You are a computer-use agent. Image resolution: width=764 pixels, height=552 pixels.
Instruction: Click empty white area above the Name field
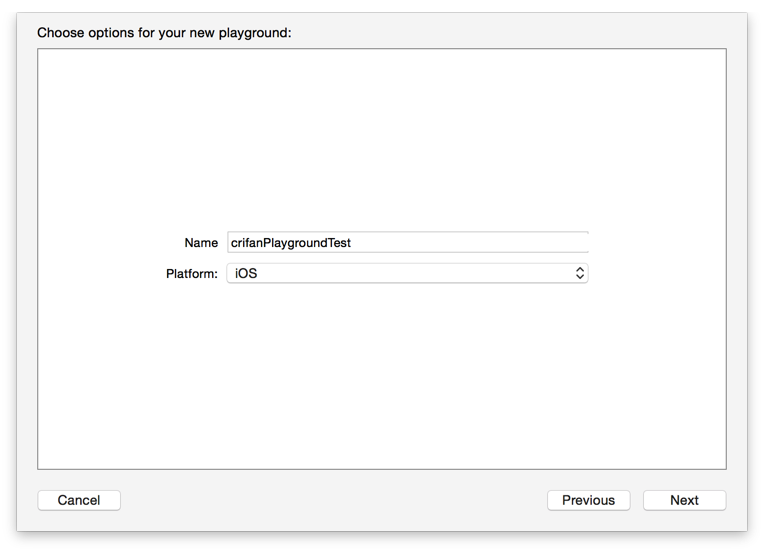pos(380,140)
